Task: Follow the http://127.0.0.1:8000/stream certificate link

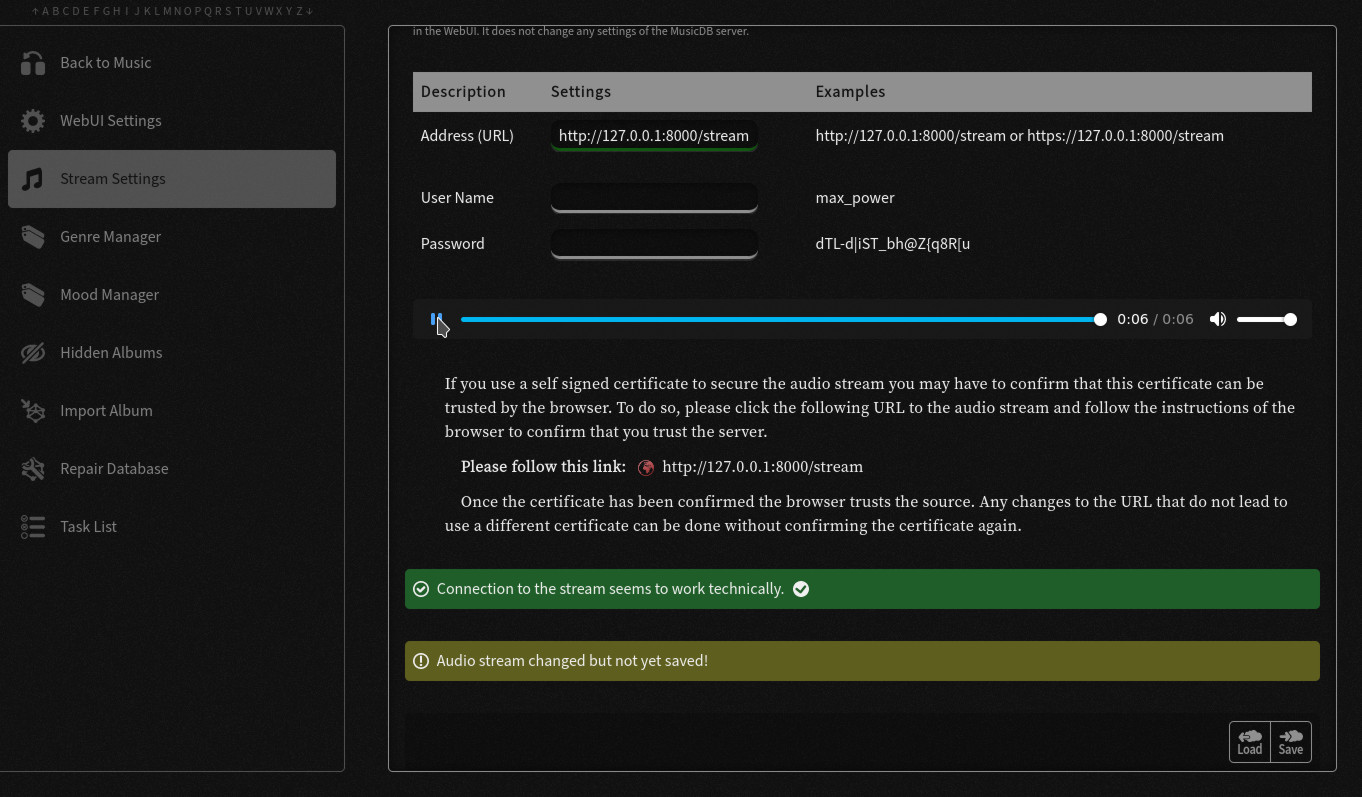Action: click(762, 467)
